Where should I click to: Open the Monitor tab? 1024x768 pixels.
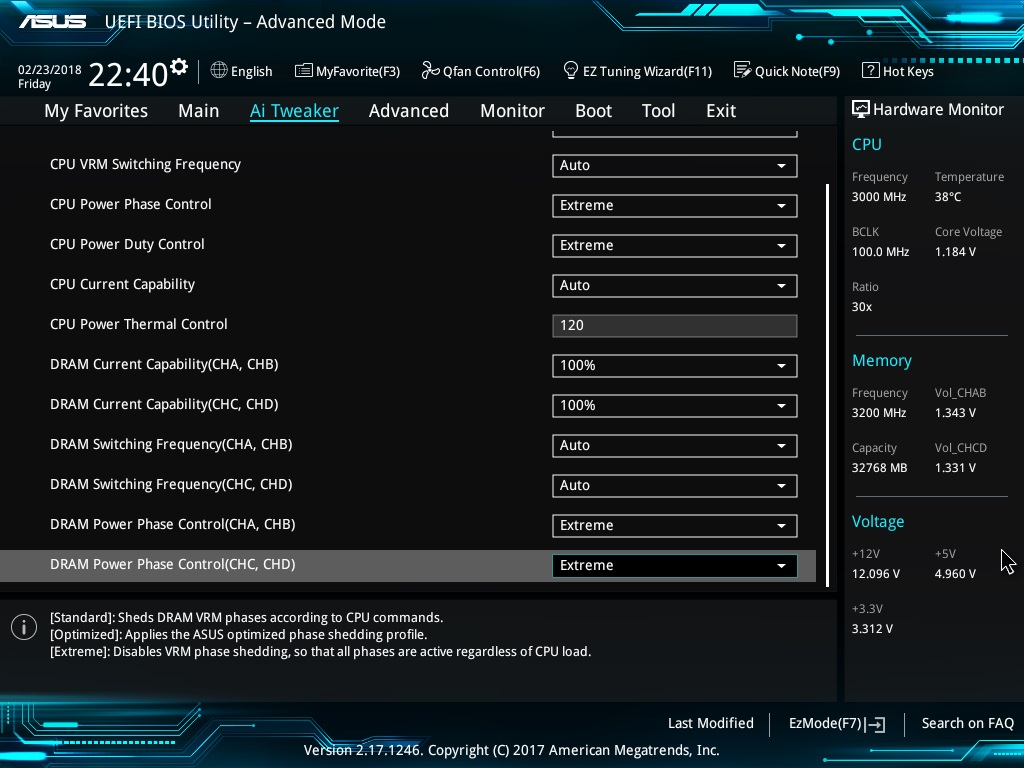point(512,111)
